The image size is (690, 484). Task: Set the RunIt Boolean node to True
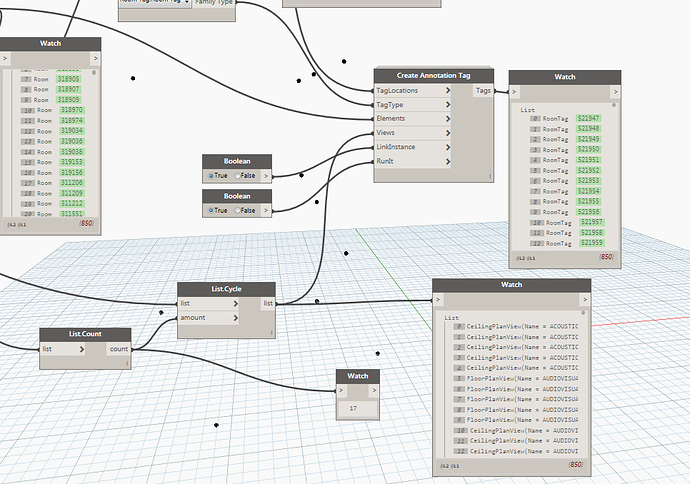(211, 211)
